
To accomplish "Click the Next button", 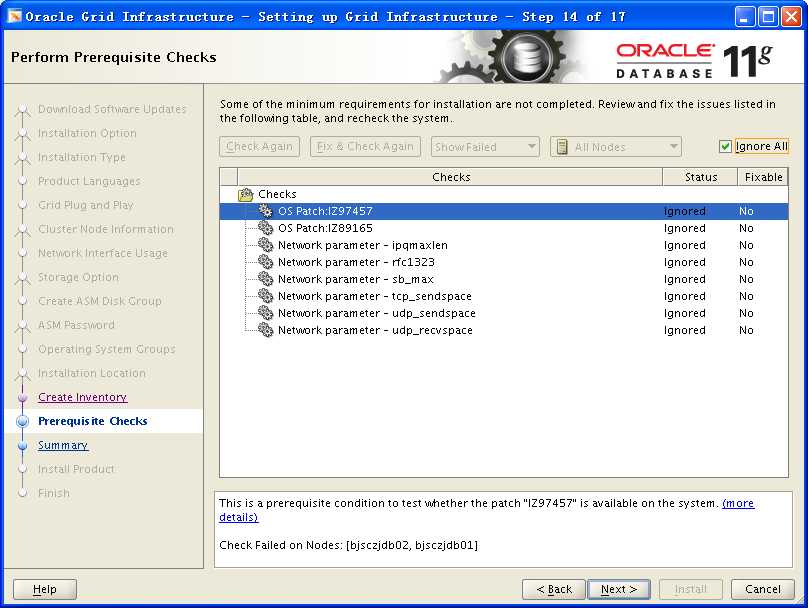I will (619, 589).
